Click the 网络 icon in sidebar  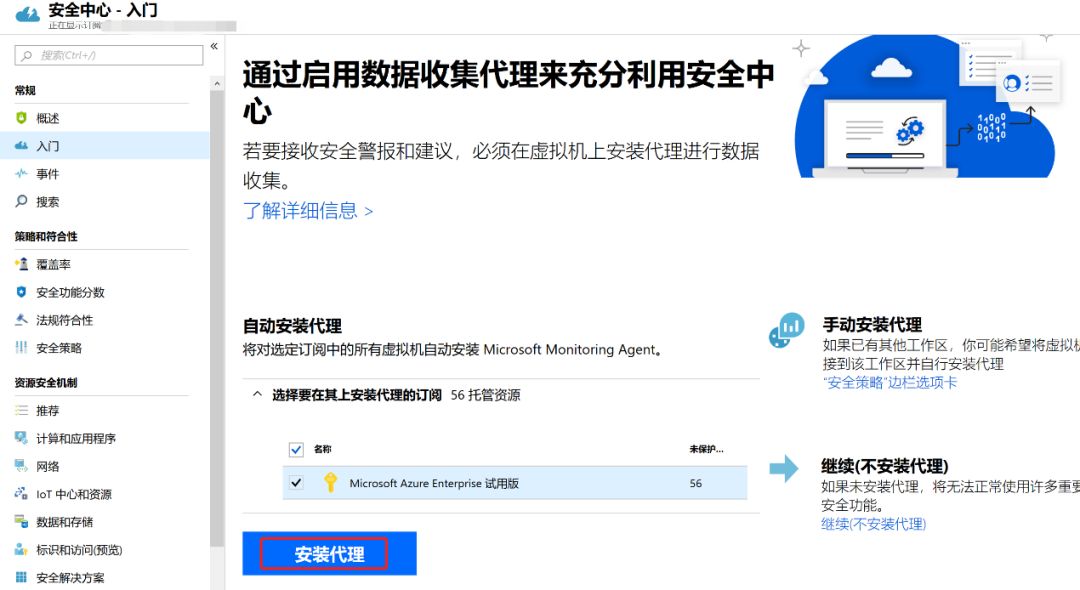(21, 466)
